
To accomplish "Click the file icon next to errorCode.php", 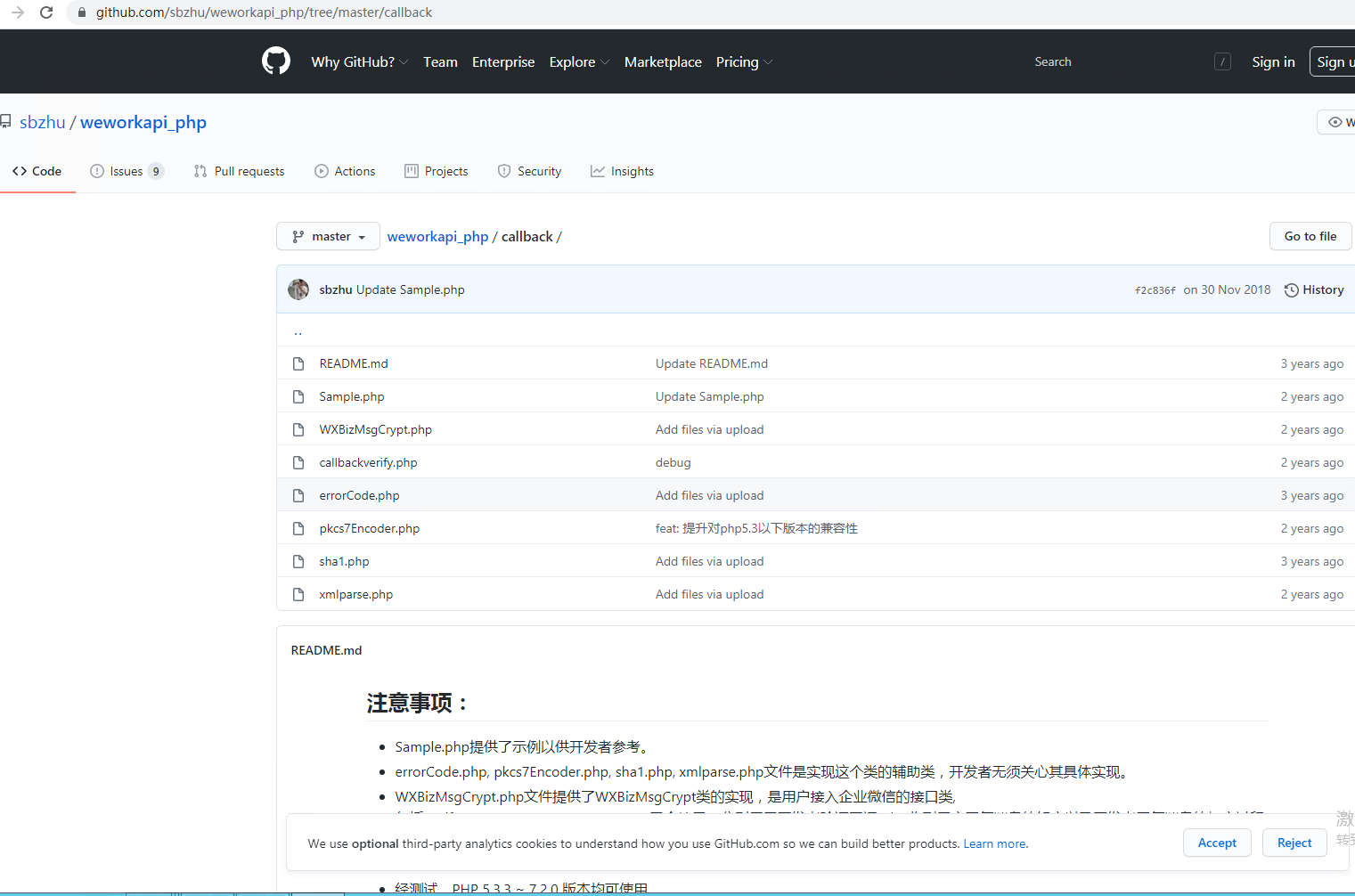I will [x=298, y=495].
